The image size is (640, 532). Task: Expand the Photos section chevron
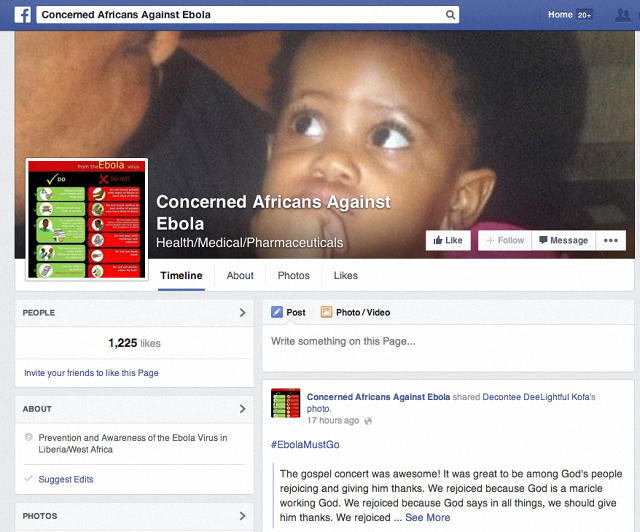coord(242,516)
